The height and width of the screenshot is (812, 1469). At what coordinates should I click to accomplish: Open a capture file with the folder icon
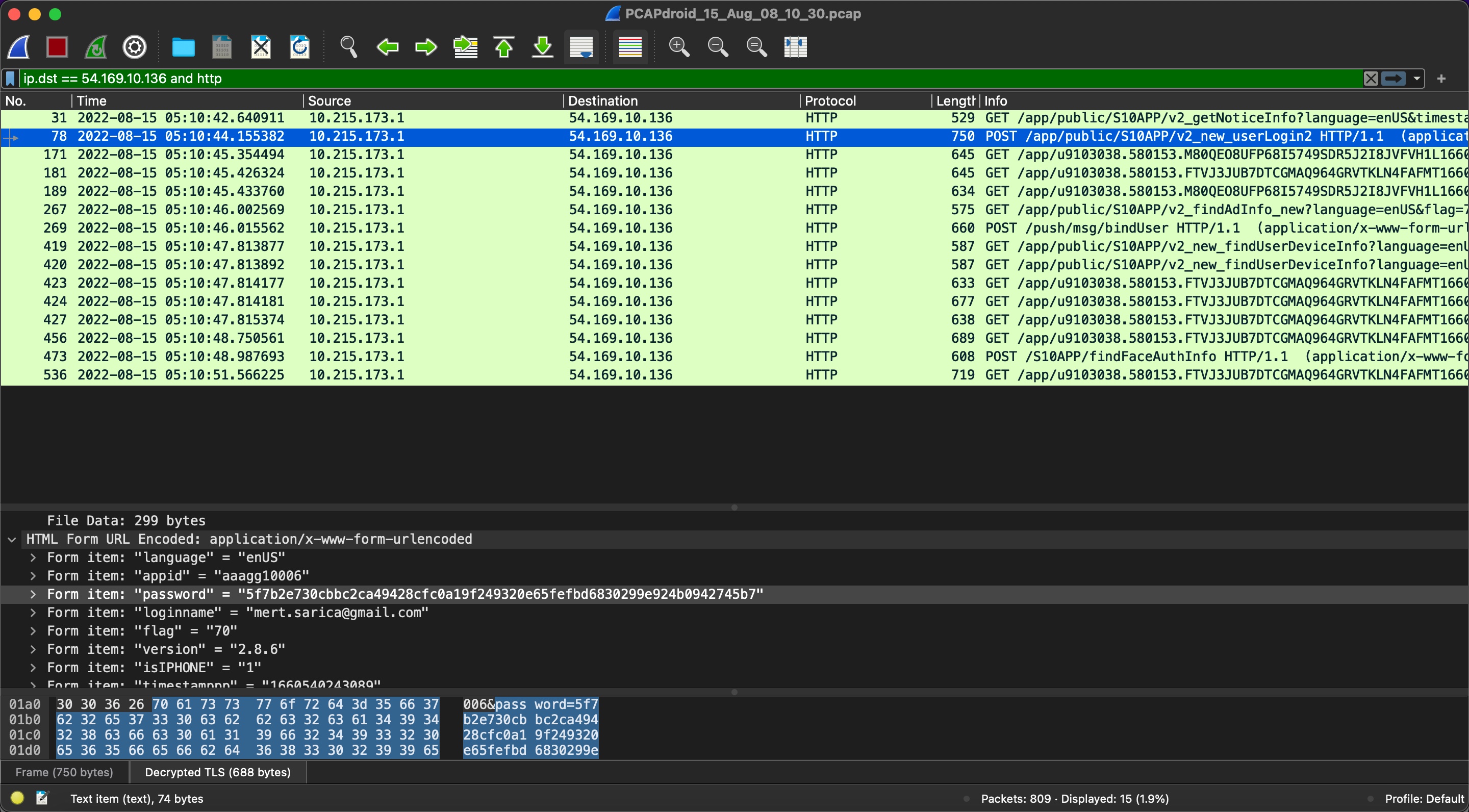[183, 47]
